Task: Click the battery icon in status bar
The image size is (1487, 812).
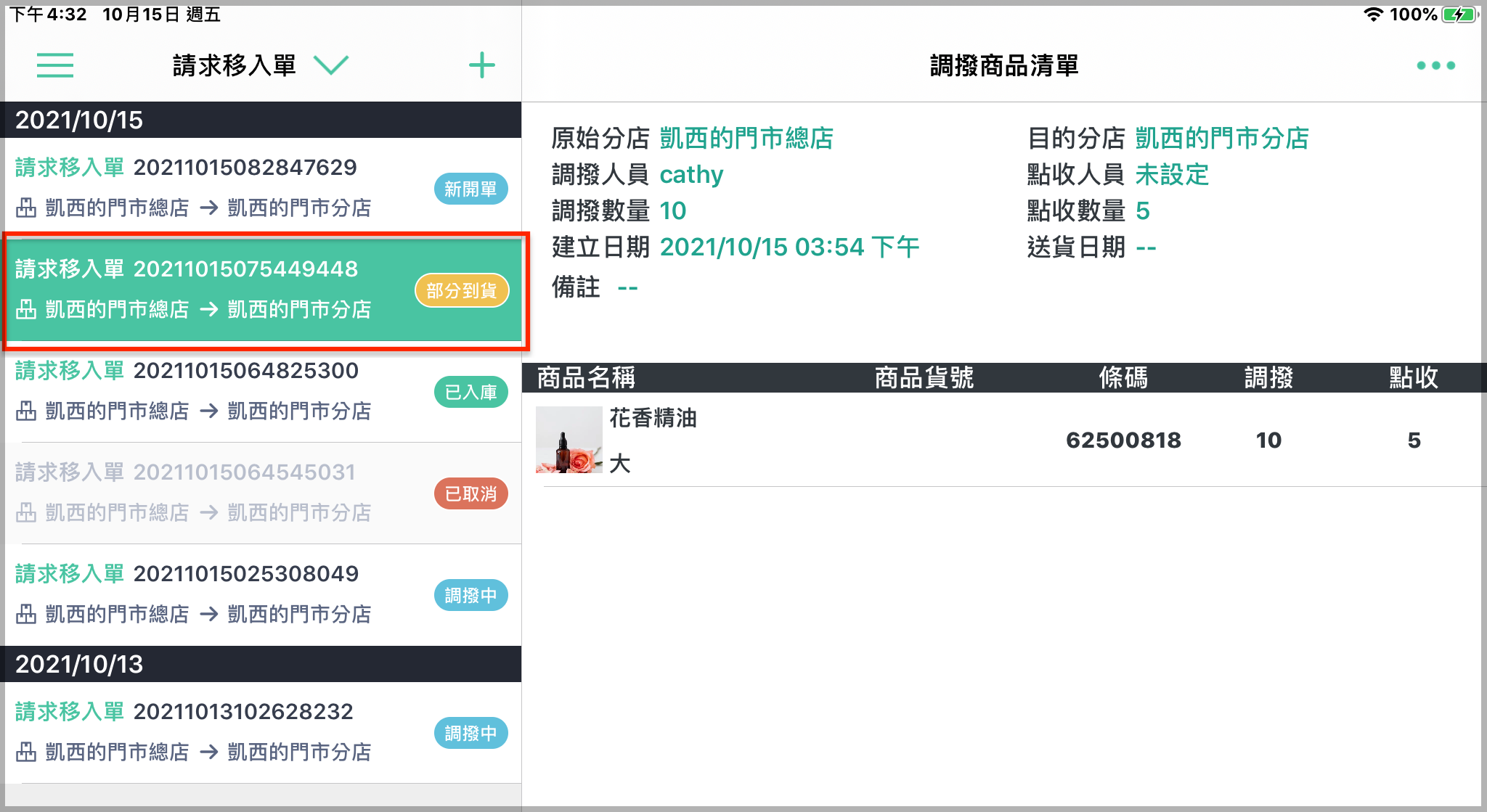Action: point(1459,14)
